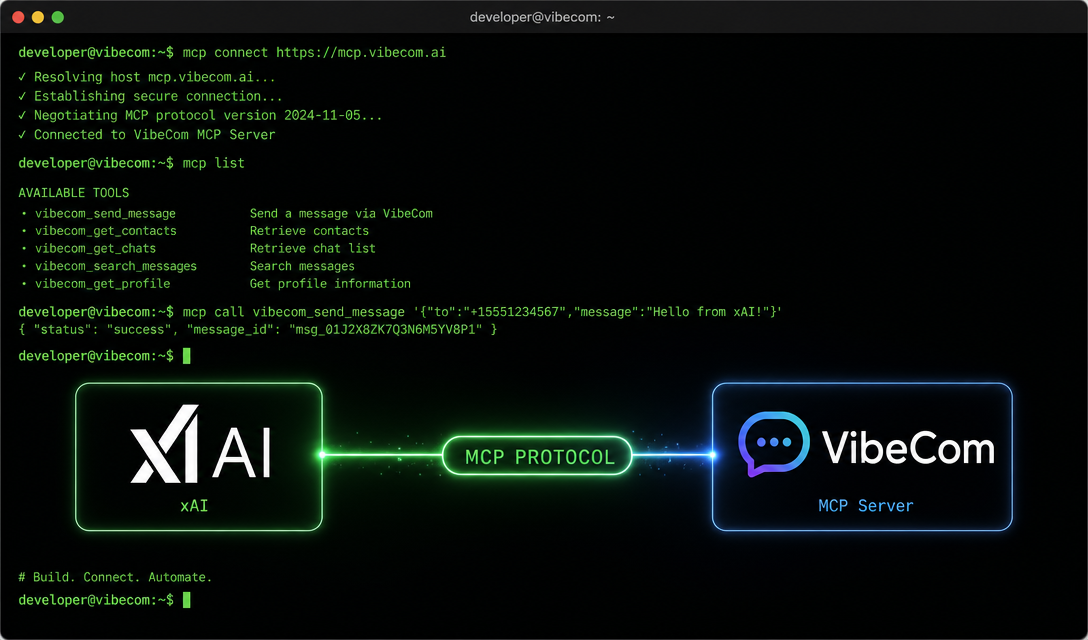Click the 'Retrieve contacts' description
Viewport: 1088px width, 640px height.
tap(309, 231)
